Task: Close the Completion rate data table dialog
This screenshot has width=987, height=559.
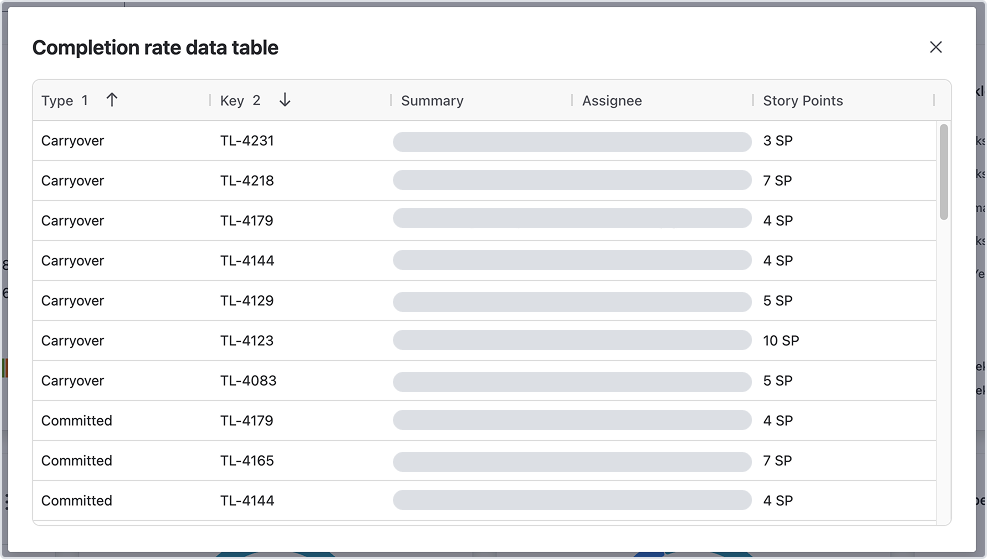Action: [x=936, y=47]
